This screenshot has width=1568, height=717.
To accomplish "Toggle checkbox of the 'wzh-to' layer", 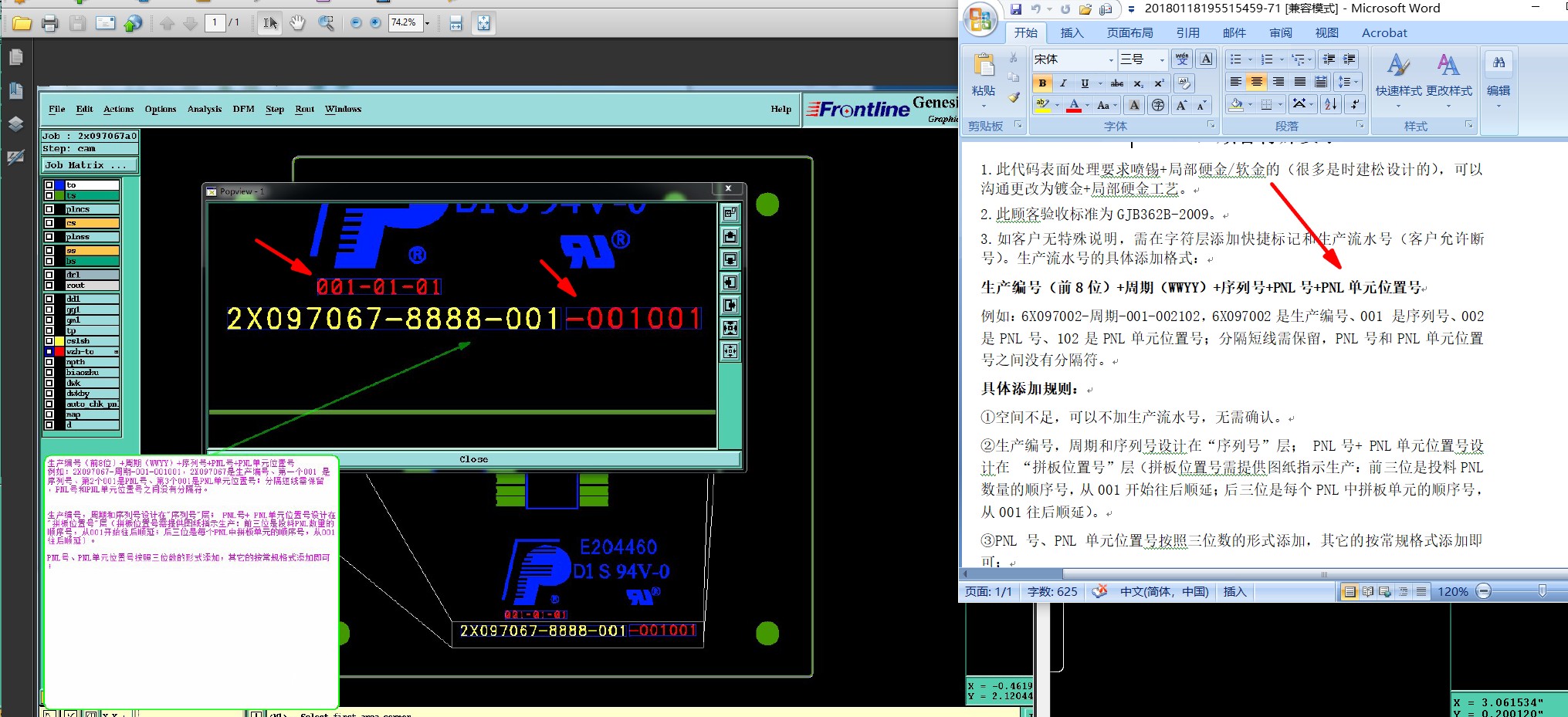I will tap(49, 352).
